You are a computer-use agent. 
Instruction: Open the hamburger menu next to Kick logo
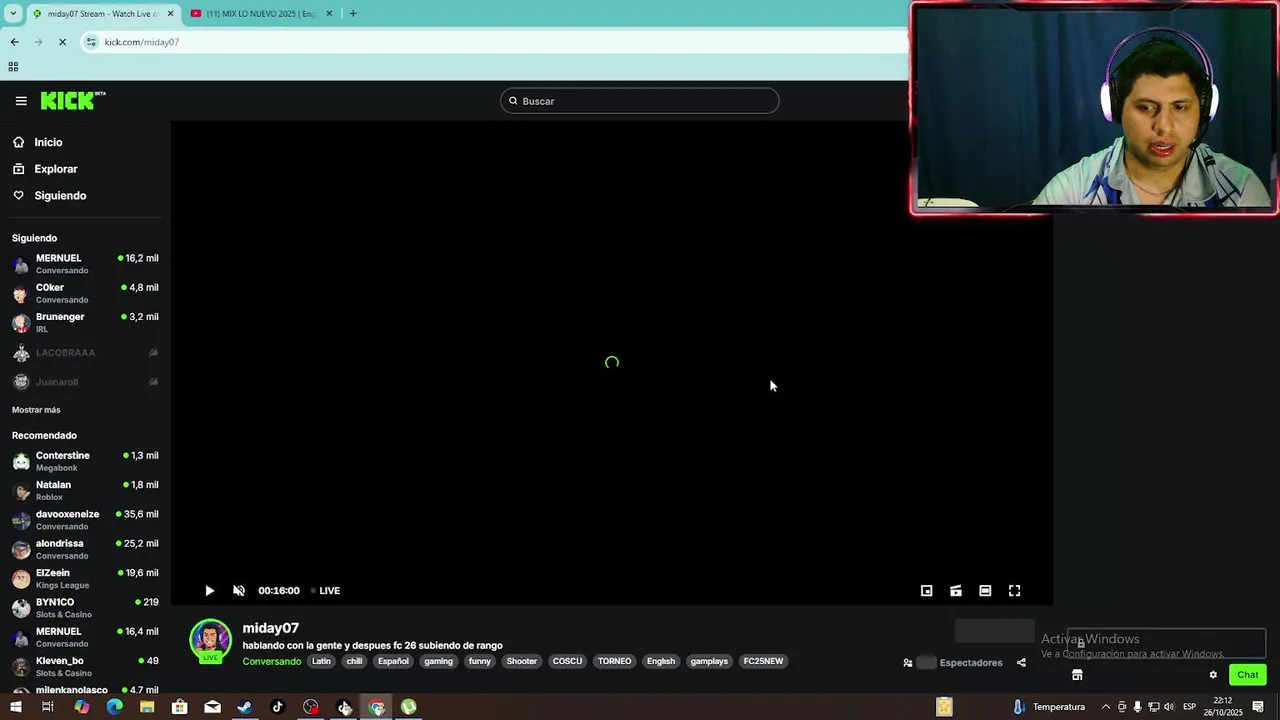[21, 101]
